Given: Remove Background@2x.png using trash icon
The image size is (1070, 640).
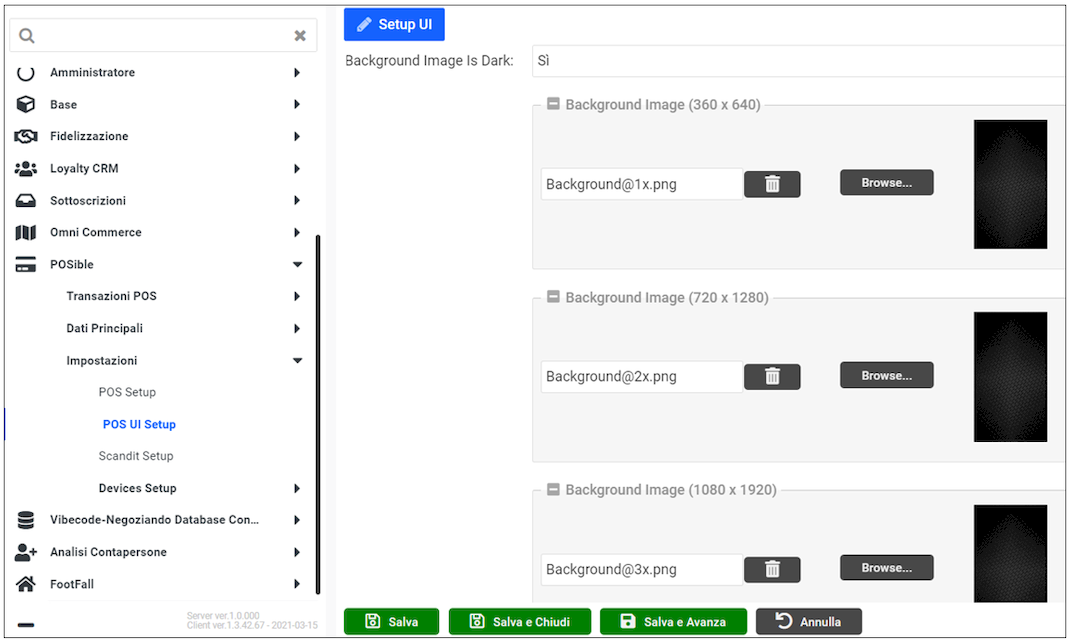Looking at the screenshot, I should tap(772, 376).
